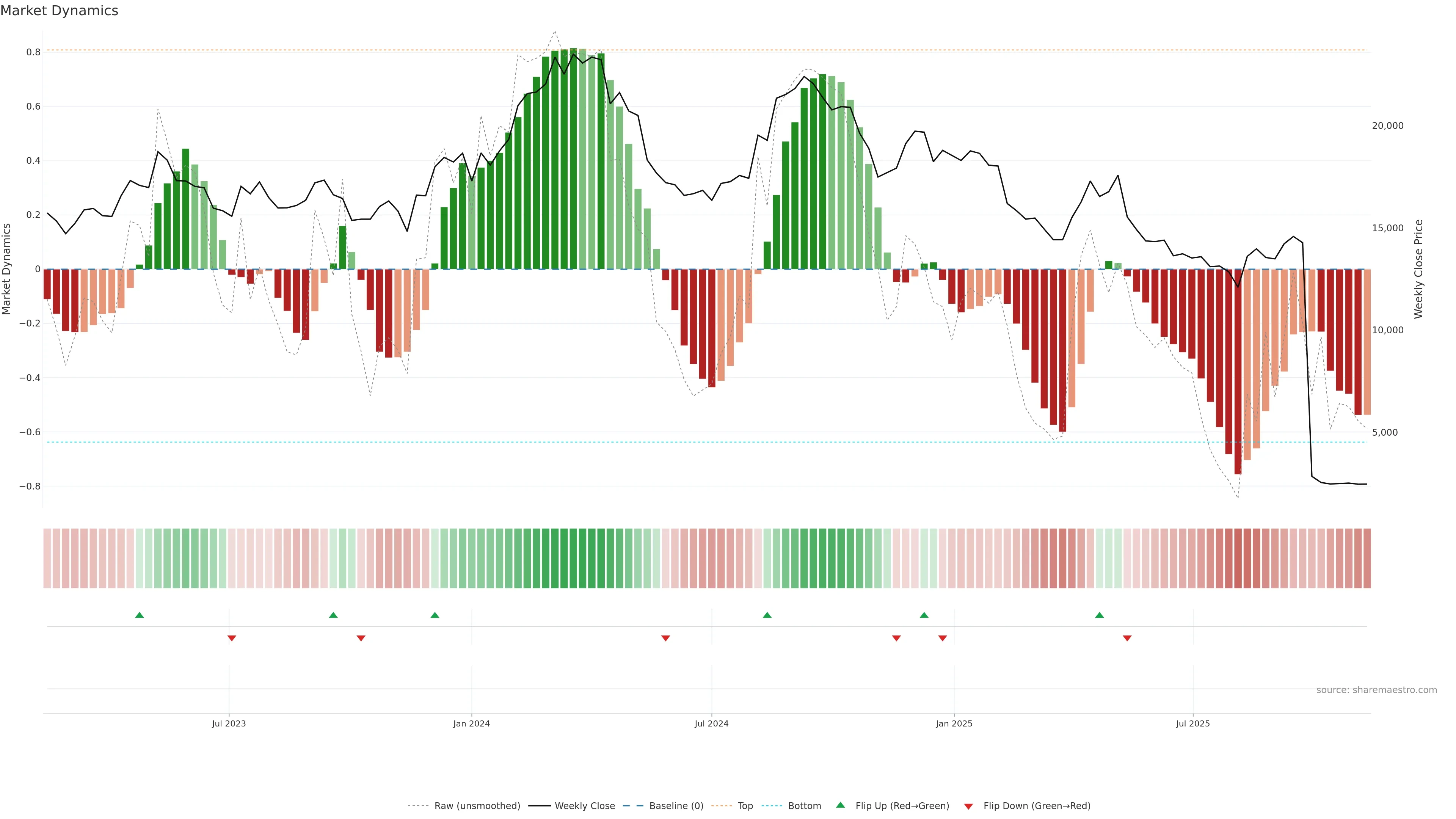The image size is (1456, 819).
Task: Click the Jul 2025 x-axis label
Action: (x=1192, y=723)
